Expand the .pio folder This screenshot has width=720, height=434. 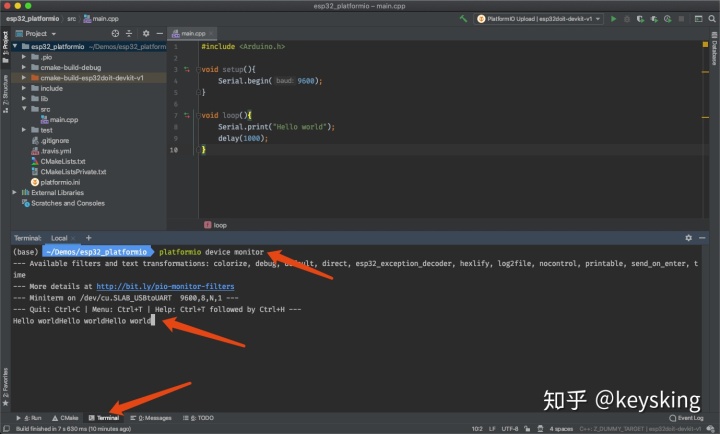24,57
